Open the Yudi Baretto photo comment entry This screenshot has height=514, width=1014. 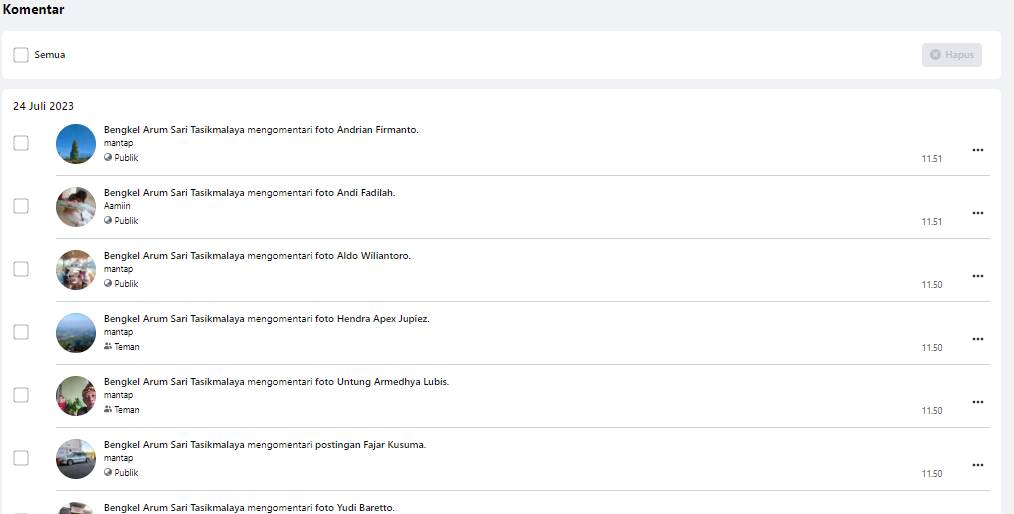[249, 508]
